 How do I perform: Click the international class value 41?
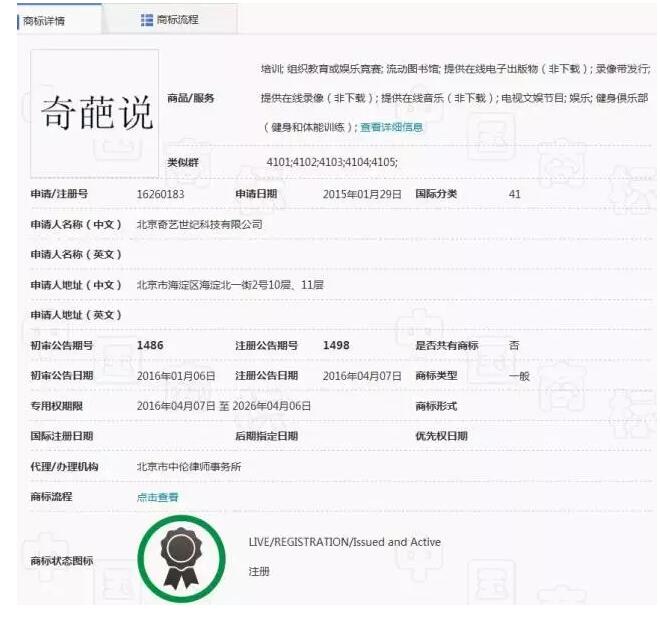(x=514, y=195)
